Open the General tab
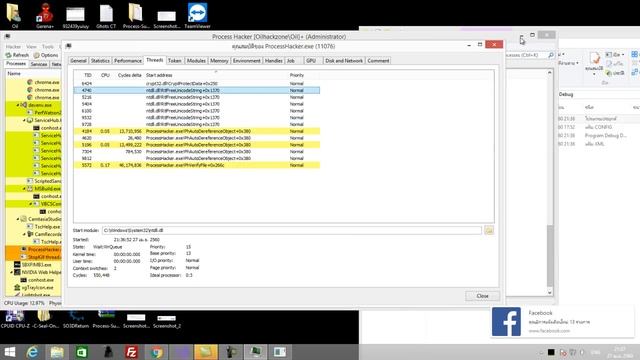Screen dimensions: 640x360 78,61
